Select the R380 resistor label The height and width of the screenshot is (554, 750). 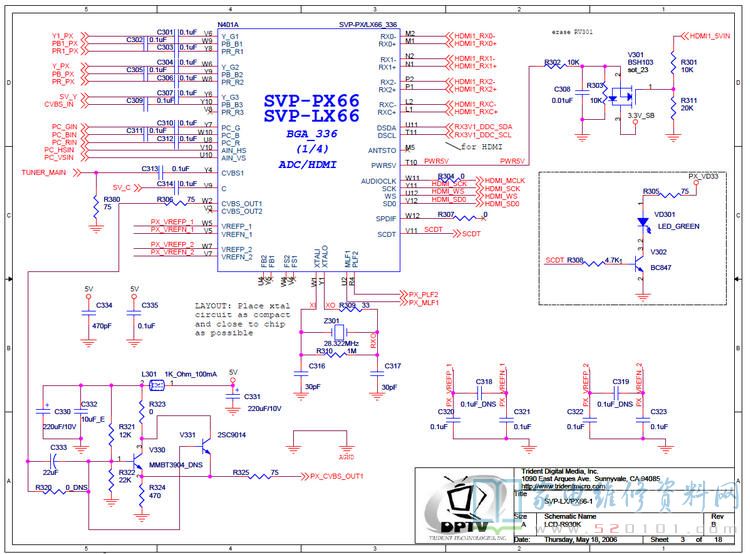[111, 199]
